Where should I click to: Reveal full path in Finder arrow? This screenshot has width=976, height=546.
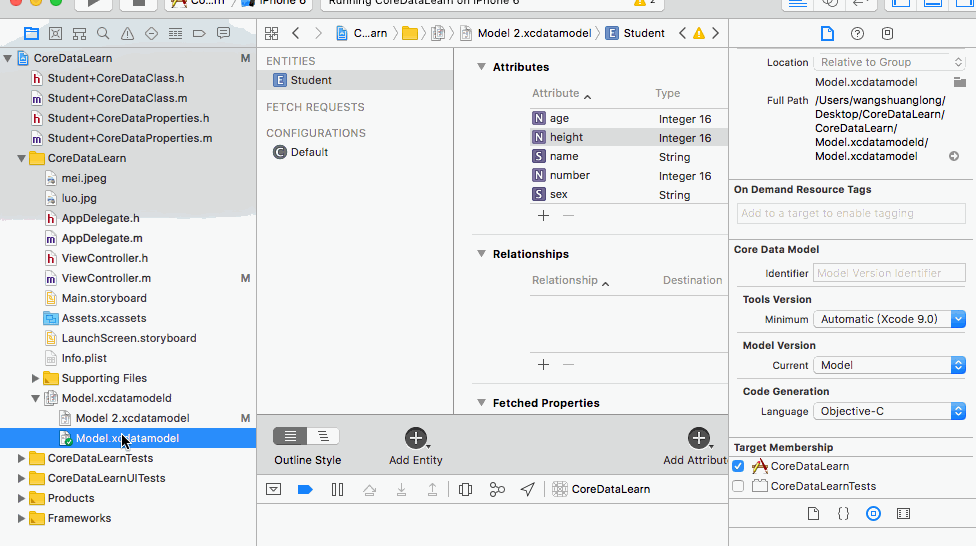point(954,156)
